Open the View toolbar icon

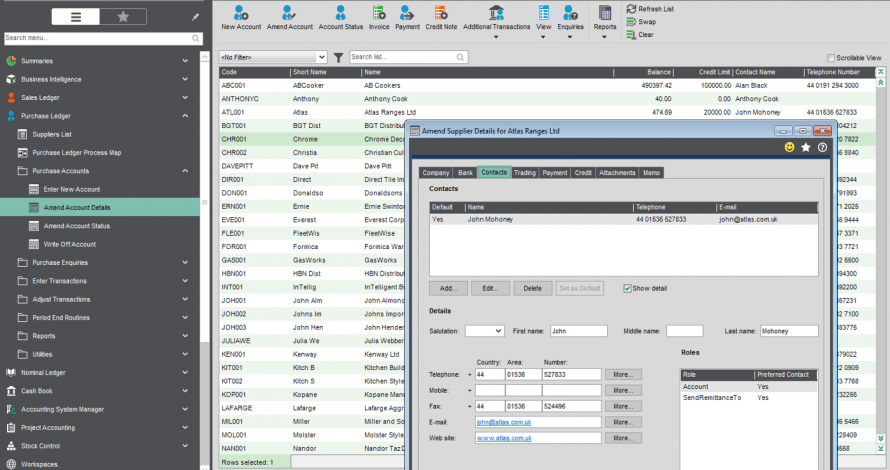(x=543, y=22)
